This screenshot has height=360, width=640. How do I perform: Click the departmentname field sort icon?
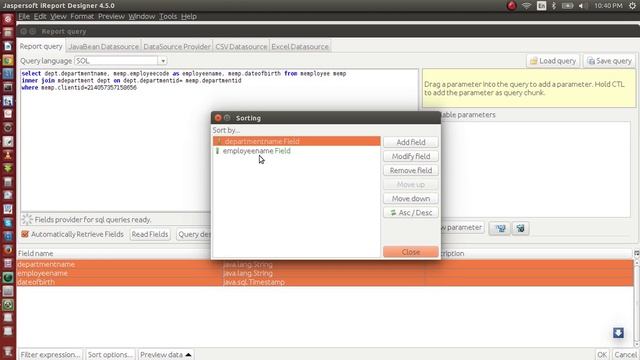click(x=219, y=141)
